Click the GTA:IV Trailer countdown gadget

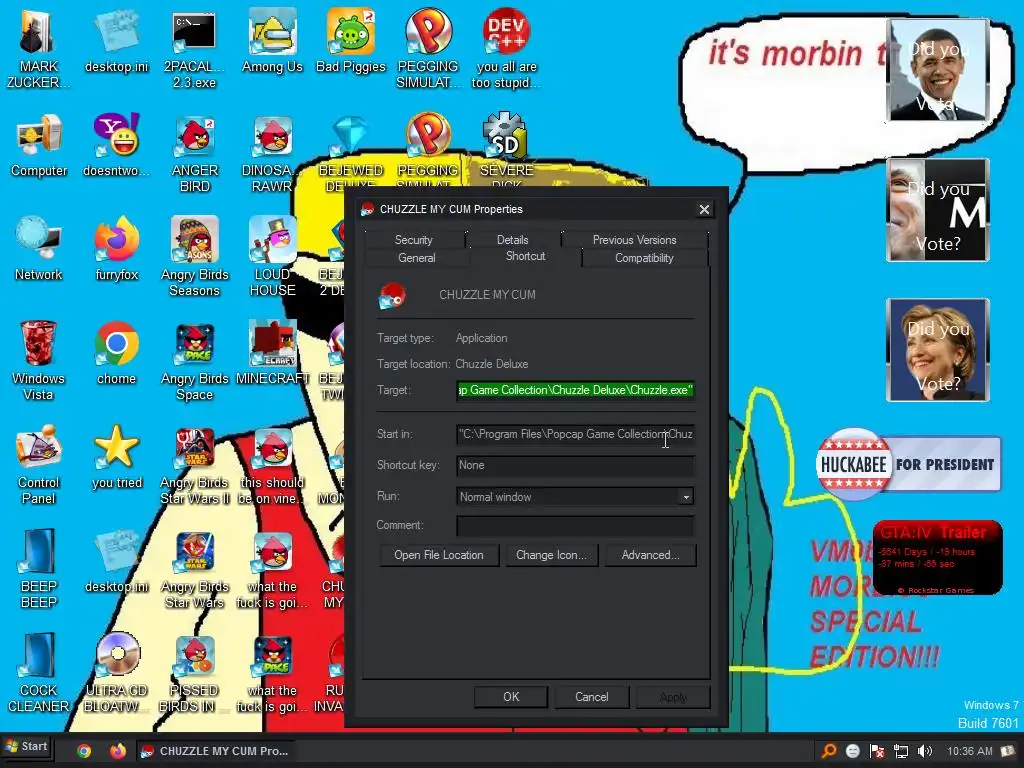(938, 557)
